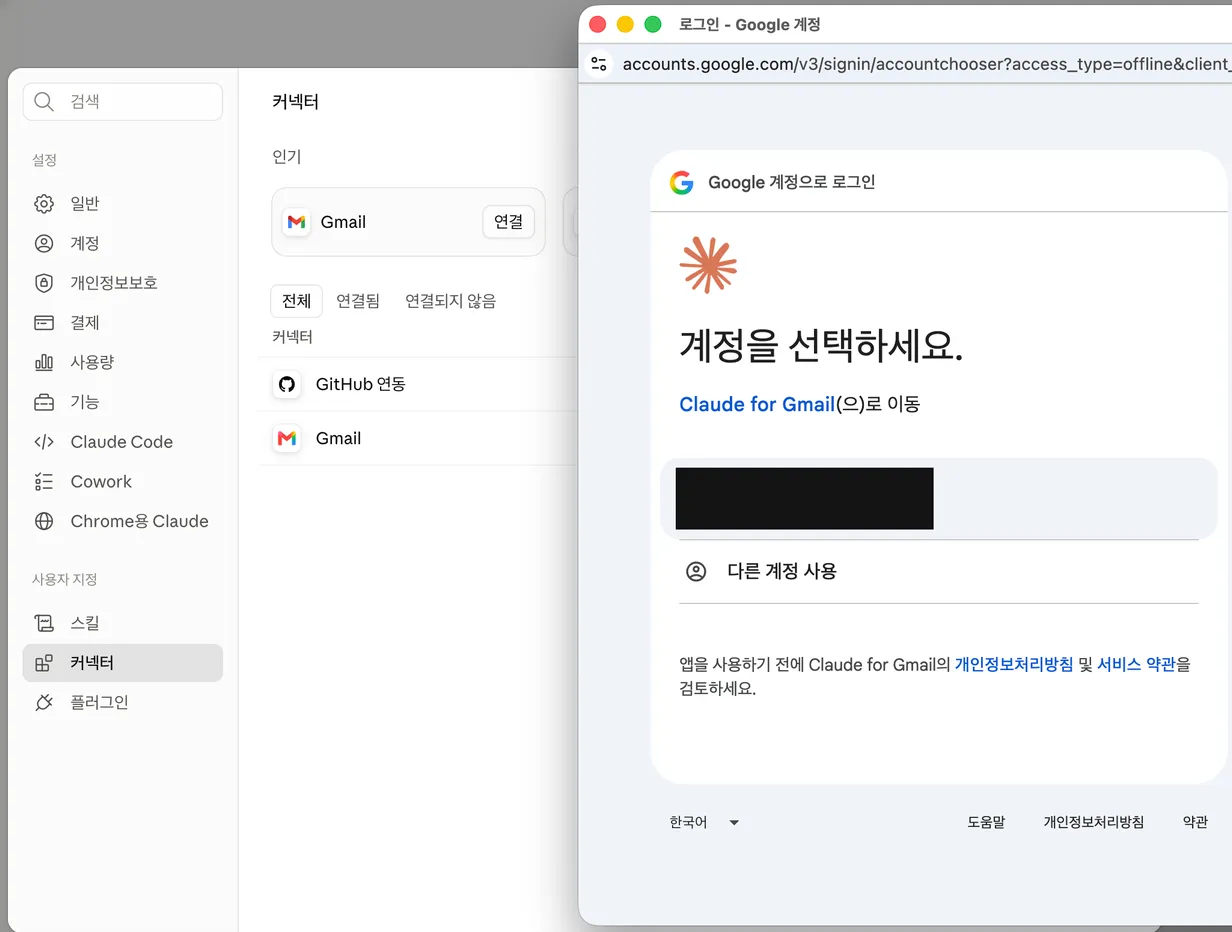Click the Chrome용 Claude globe icon
This screenshot has width=1232, height=932.
44,521
